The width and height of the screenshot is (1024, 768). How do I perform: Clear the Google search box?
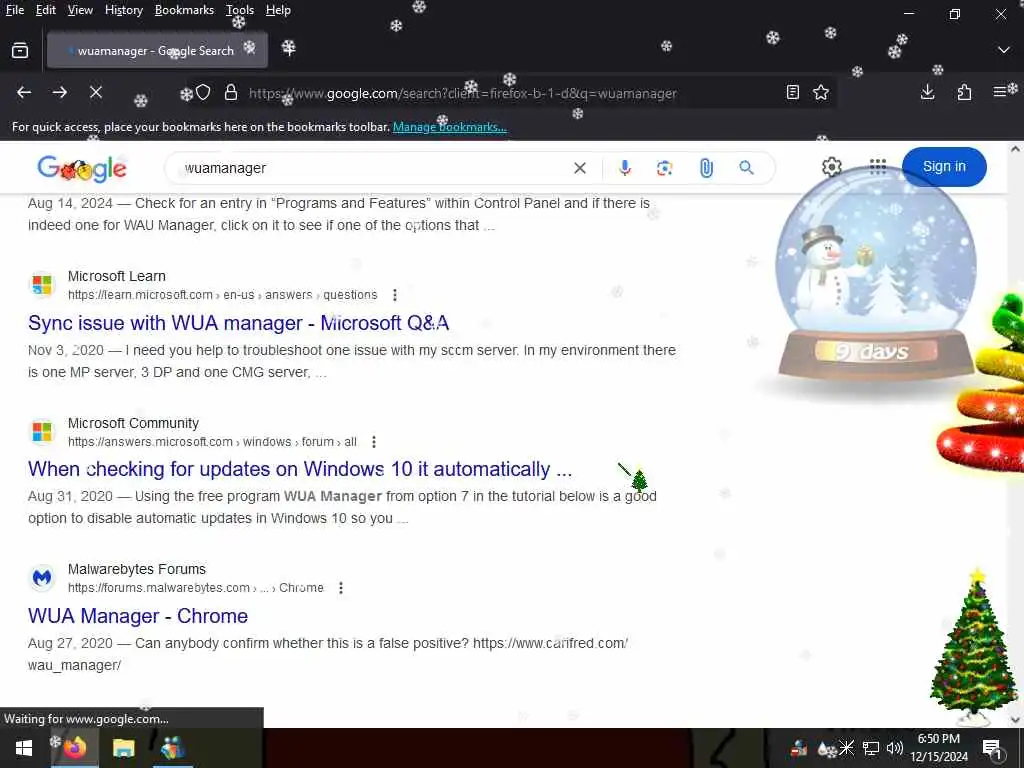click(x=579, y=168)
